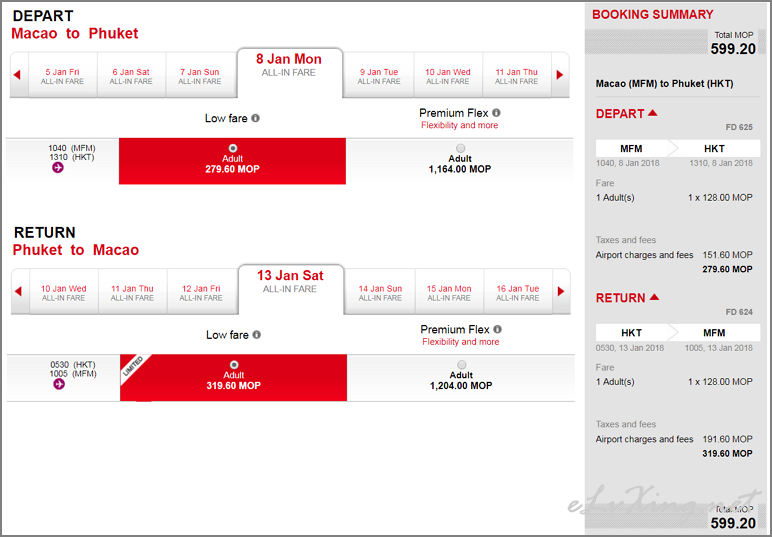The width and height of the screenshot is (772, 537).
Task: Click return Low fare info icon
Action: coord(257,335)
